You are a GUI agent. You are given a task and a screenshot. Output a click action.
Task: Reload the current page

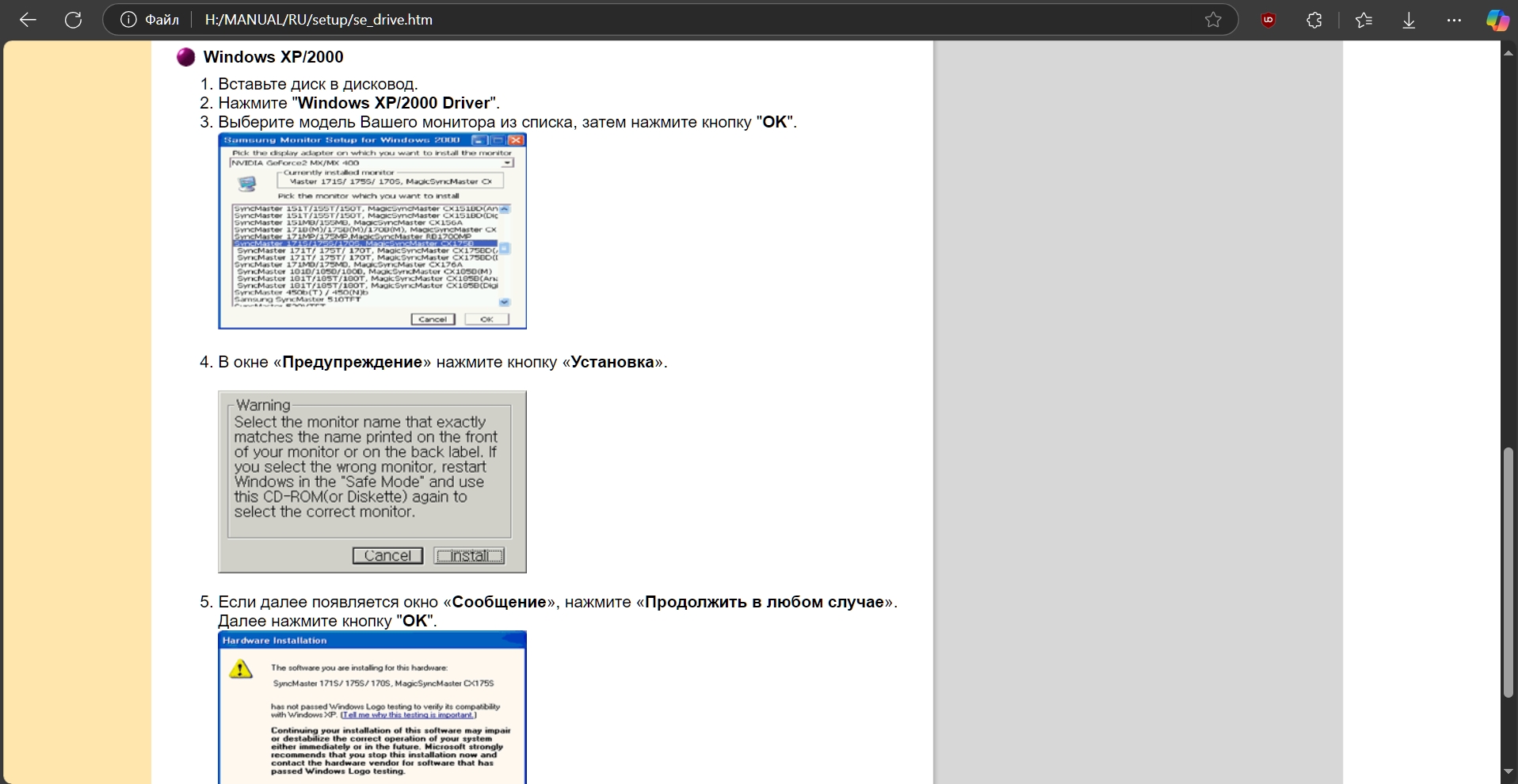tap(74, 20)
